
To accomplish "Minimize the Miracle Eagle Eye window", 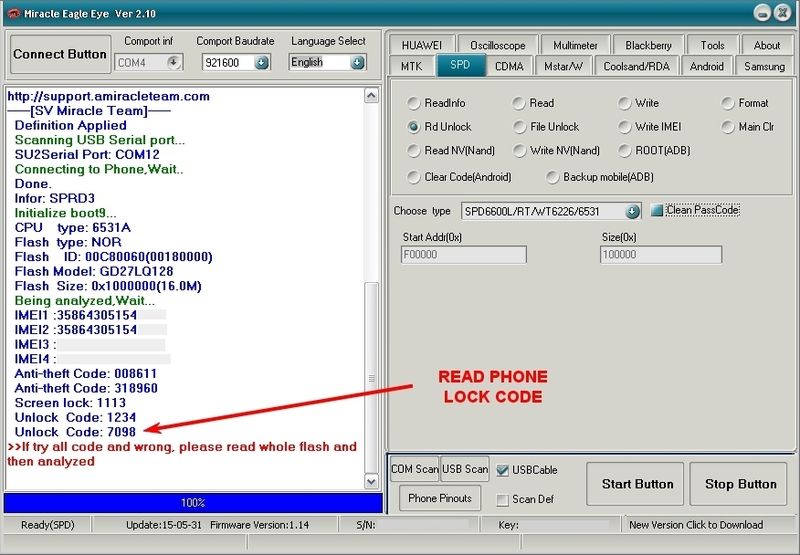I will pos(762,13).
